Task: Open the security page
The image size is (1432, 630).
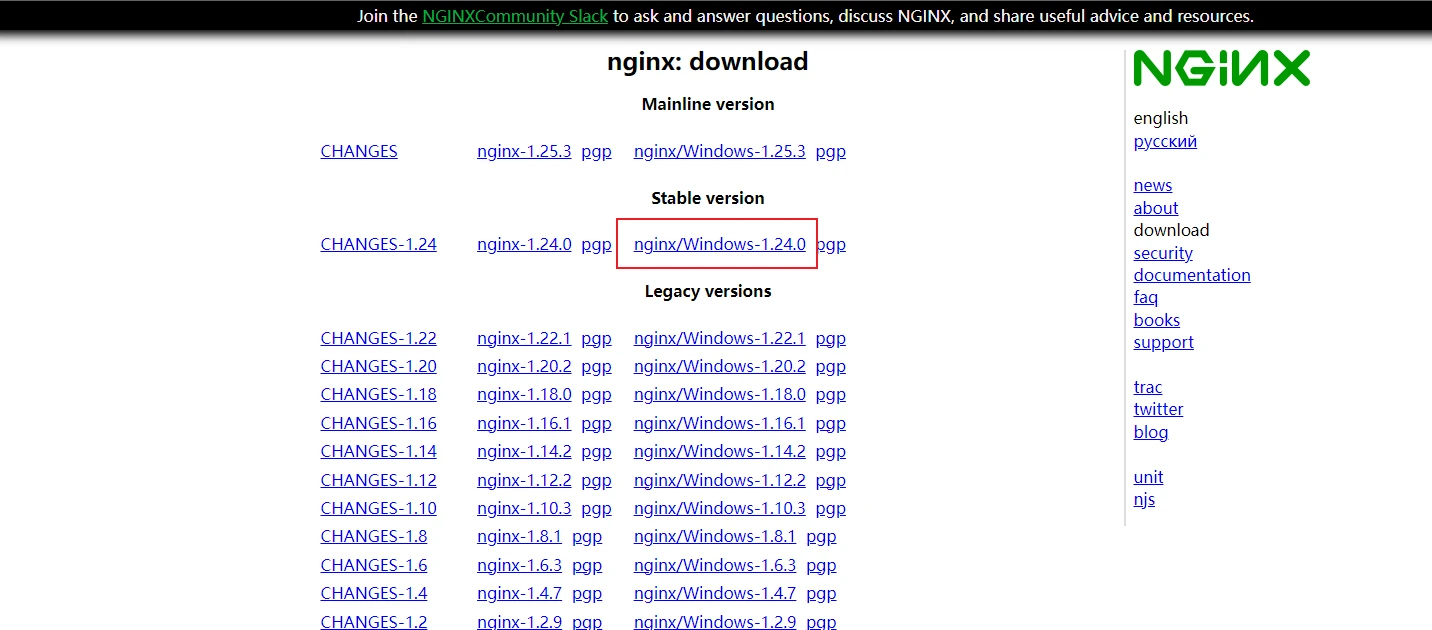Action: pos(1163,253)
